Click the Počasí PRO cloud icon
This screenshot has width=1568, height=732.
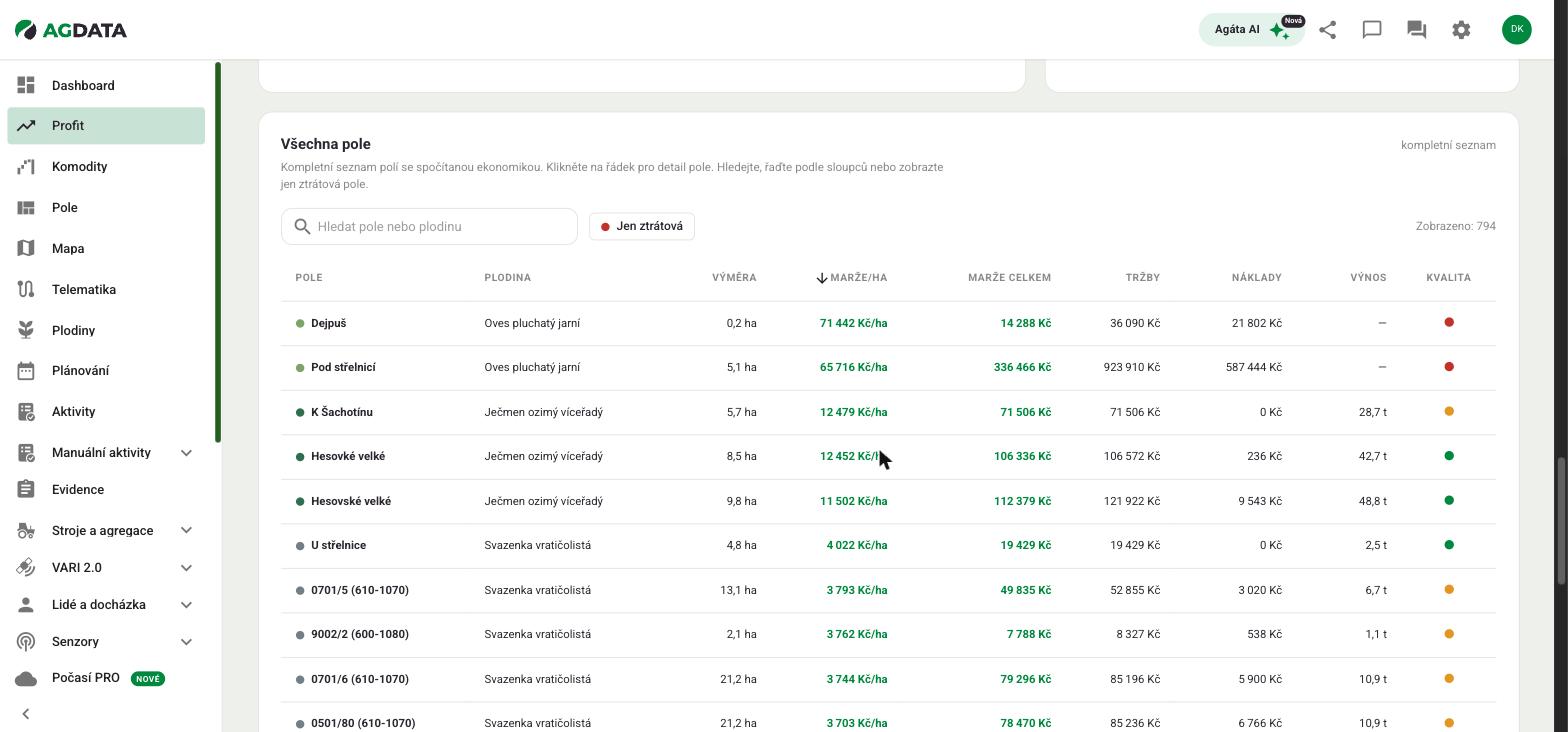click(x=26, y=679)
